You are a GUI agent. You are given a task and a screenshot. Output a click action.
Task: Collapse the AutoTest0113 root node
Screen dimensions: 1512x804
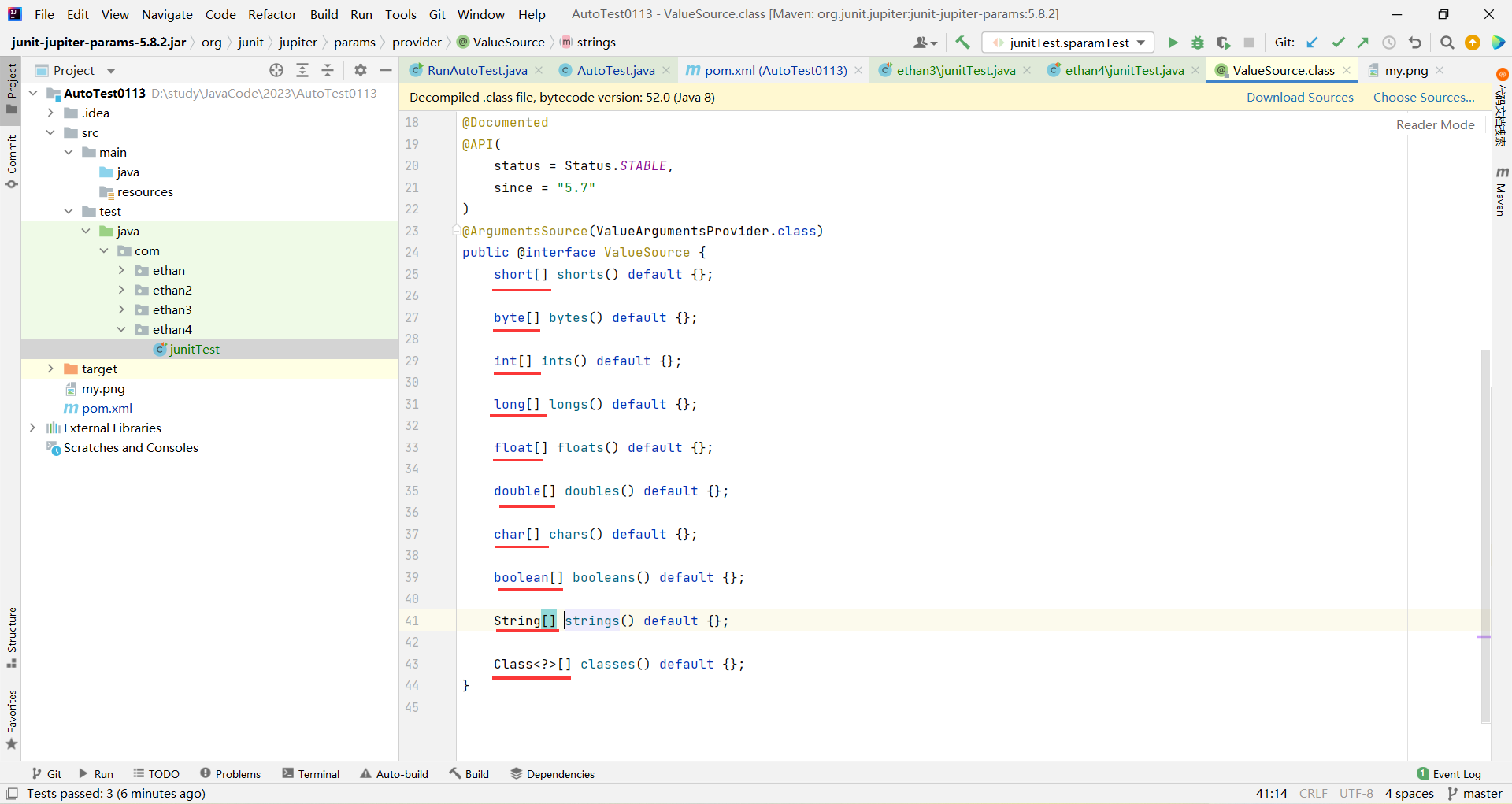33,93
